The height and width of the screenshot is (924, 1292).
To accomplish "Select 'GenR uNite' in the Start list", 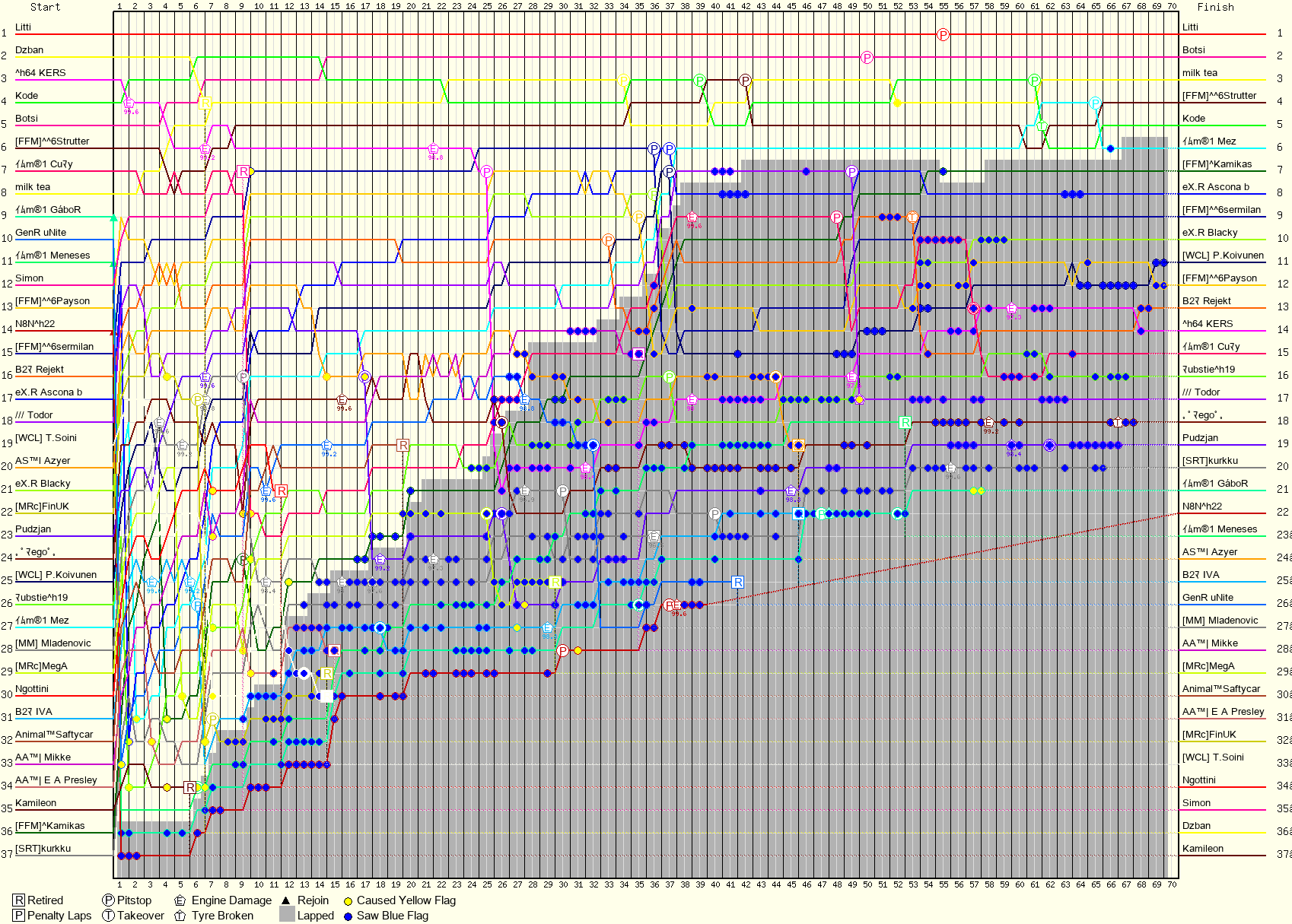I will click(x=40, y=232).
